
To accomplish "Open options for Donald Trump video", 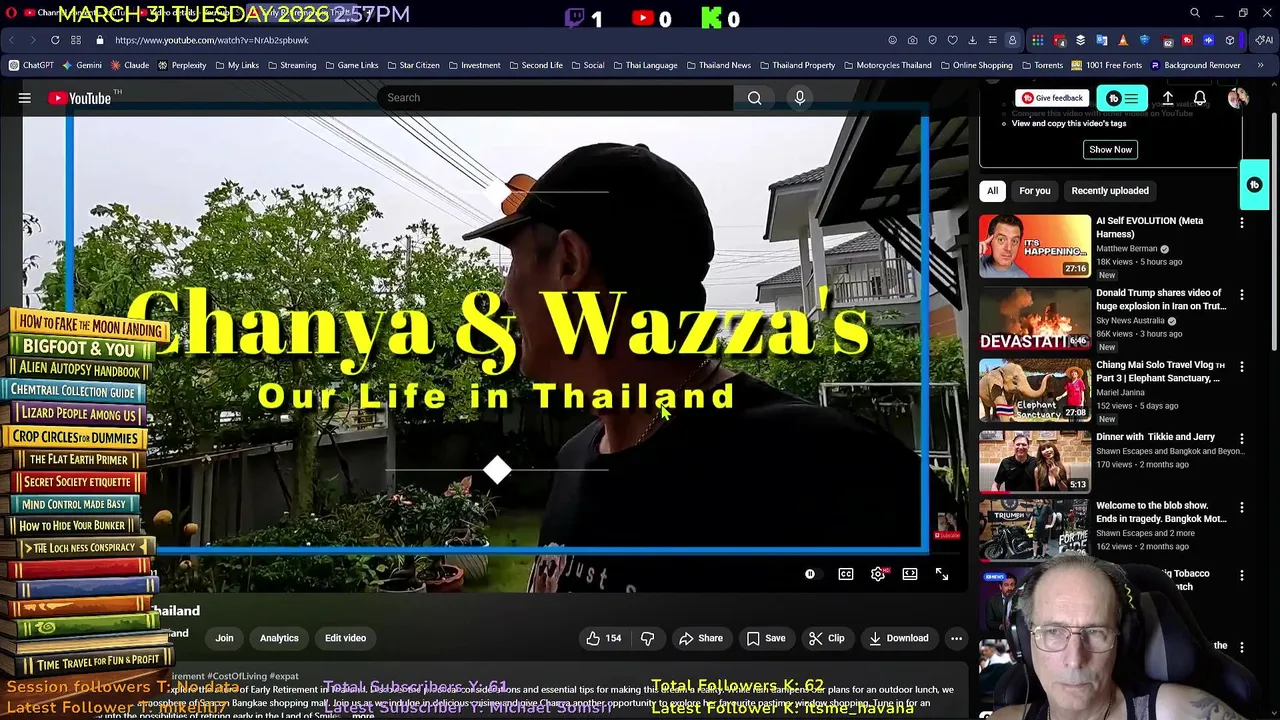I will 1242,295.
